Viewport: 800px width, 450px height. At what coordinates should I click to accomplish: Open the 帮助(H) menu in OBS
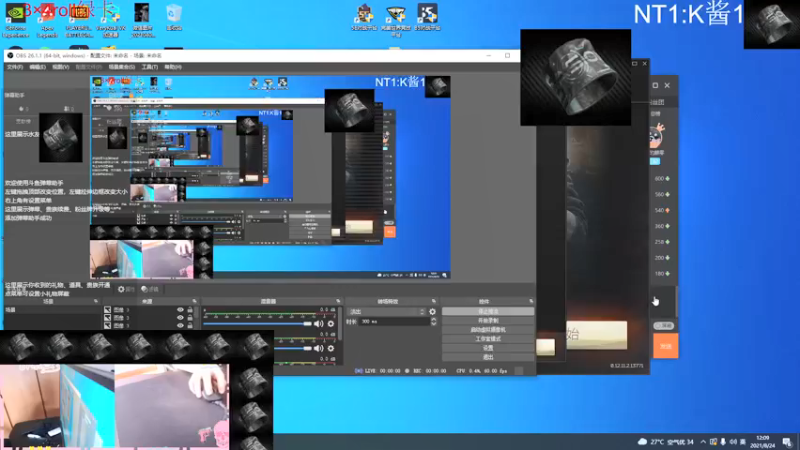[x=173, y=67]
